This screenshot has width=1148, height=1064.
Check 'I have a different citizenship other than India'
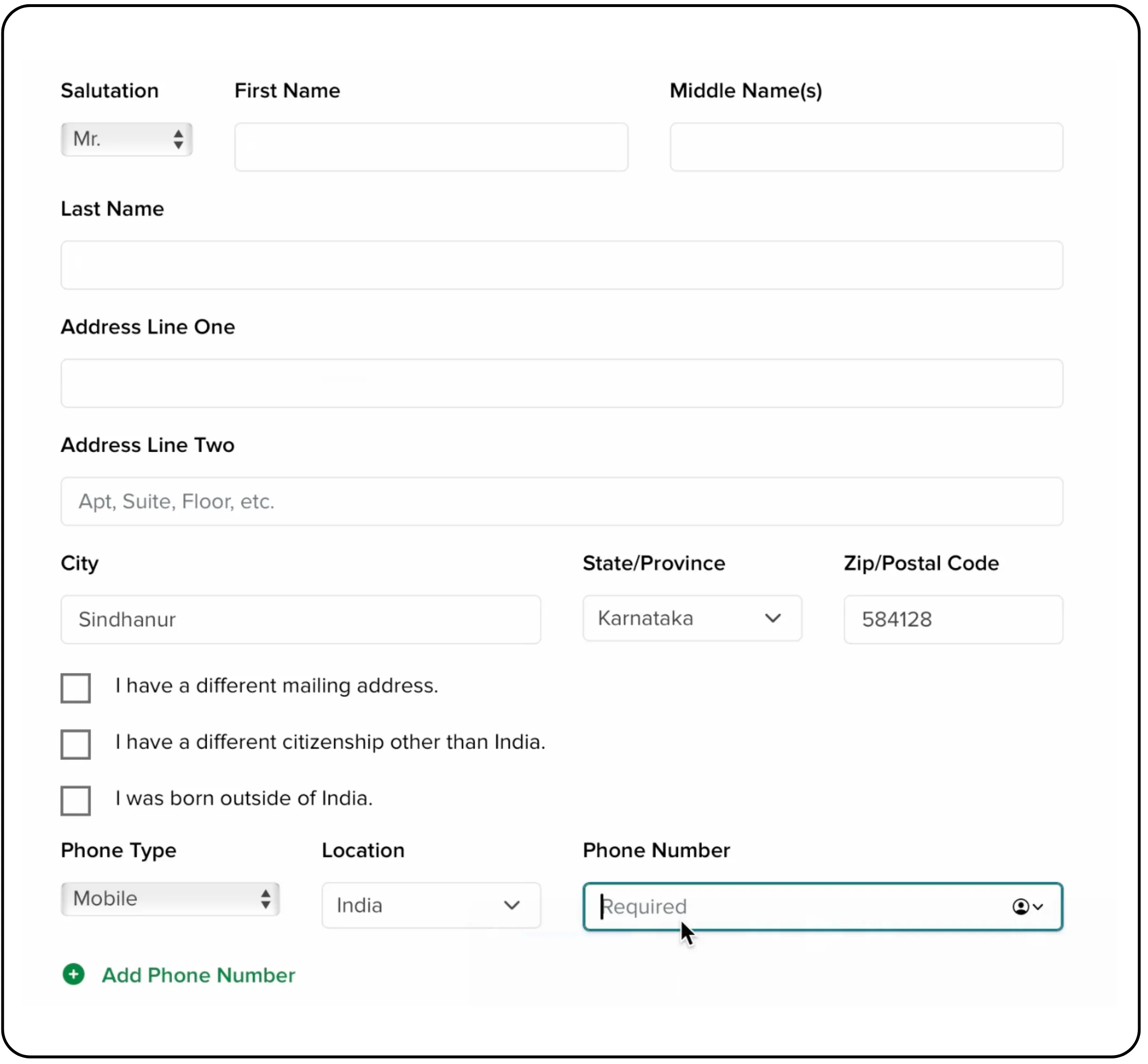(x=75, y=744)
